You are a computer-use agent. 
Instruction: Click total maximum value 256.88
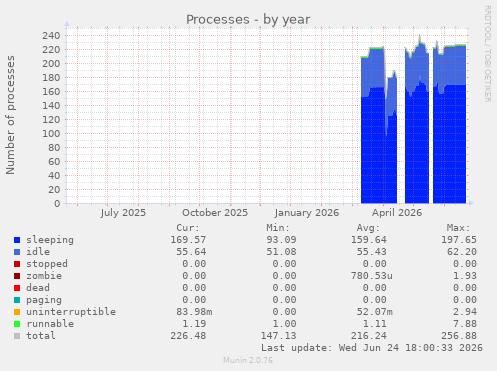click(459, 336)
